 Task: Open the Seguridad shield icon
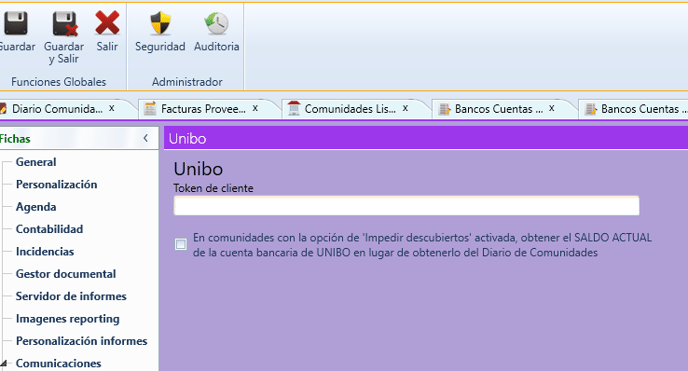click(160, 23)
